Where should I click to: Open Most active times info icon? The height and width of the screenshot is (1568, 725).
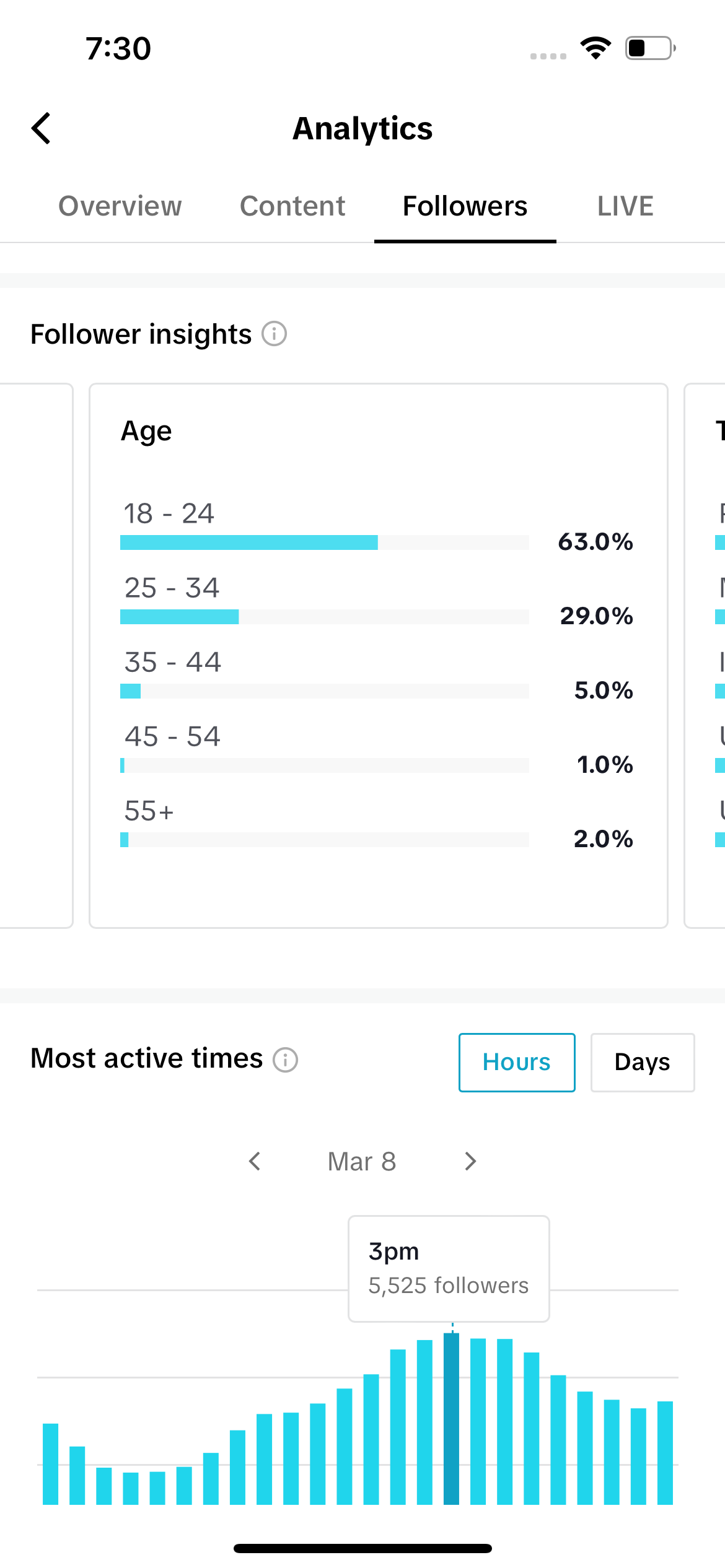286,1060
